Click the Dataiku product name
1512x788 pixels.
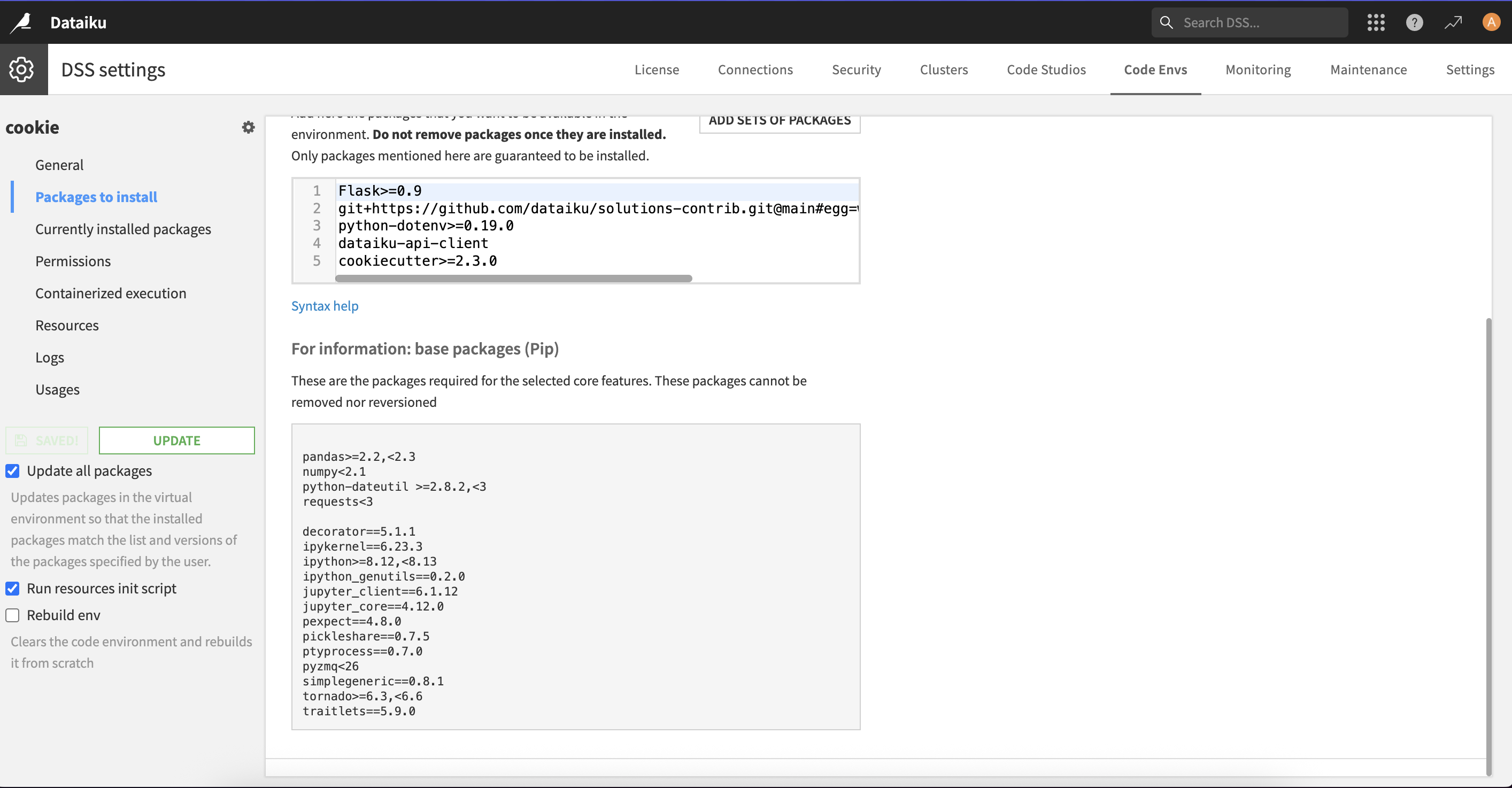78,22
